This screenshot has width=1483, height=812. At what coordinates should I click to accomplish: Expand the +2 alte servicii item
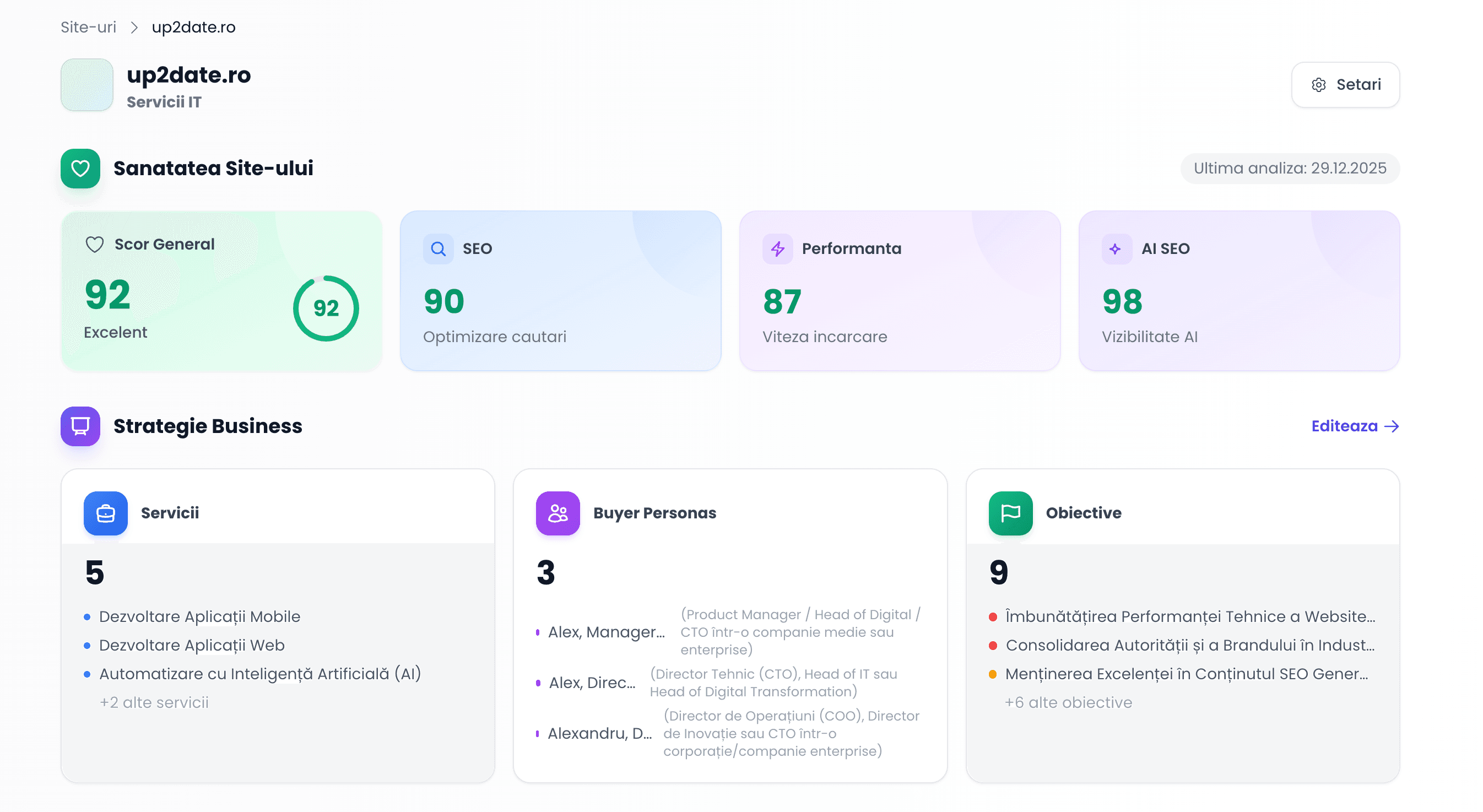(x=154, y=702)
